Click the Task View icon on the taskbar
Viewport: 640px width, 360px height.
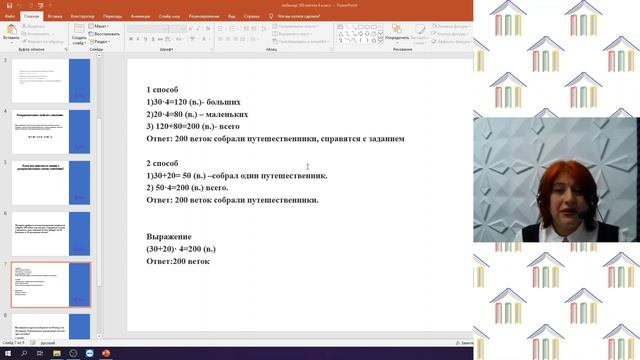40,353
